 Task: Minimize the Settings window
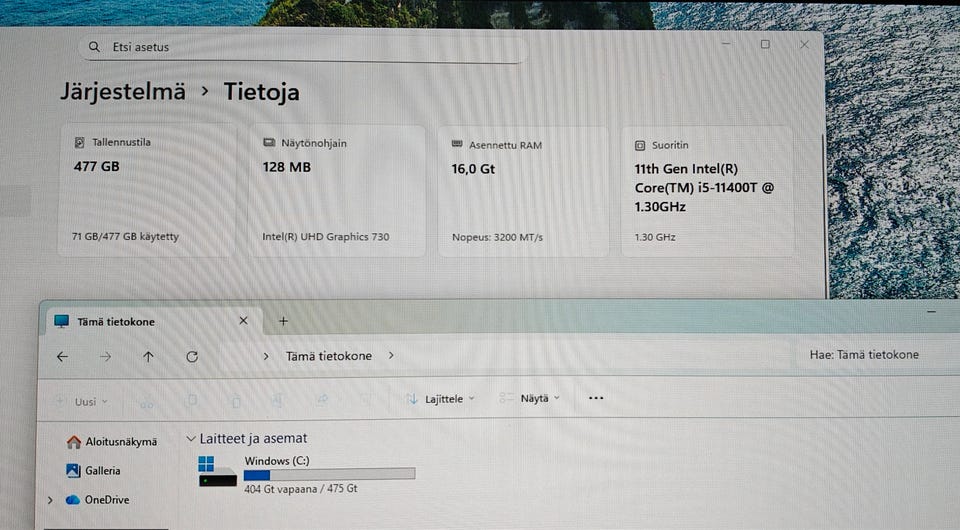pyautogui.click(x=726, y=43)
